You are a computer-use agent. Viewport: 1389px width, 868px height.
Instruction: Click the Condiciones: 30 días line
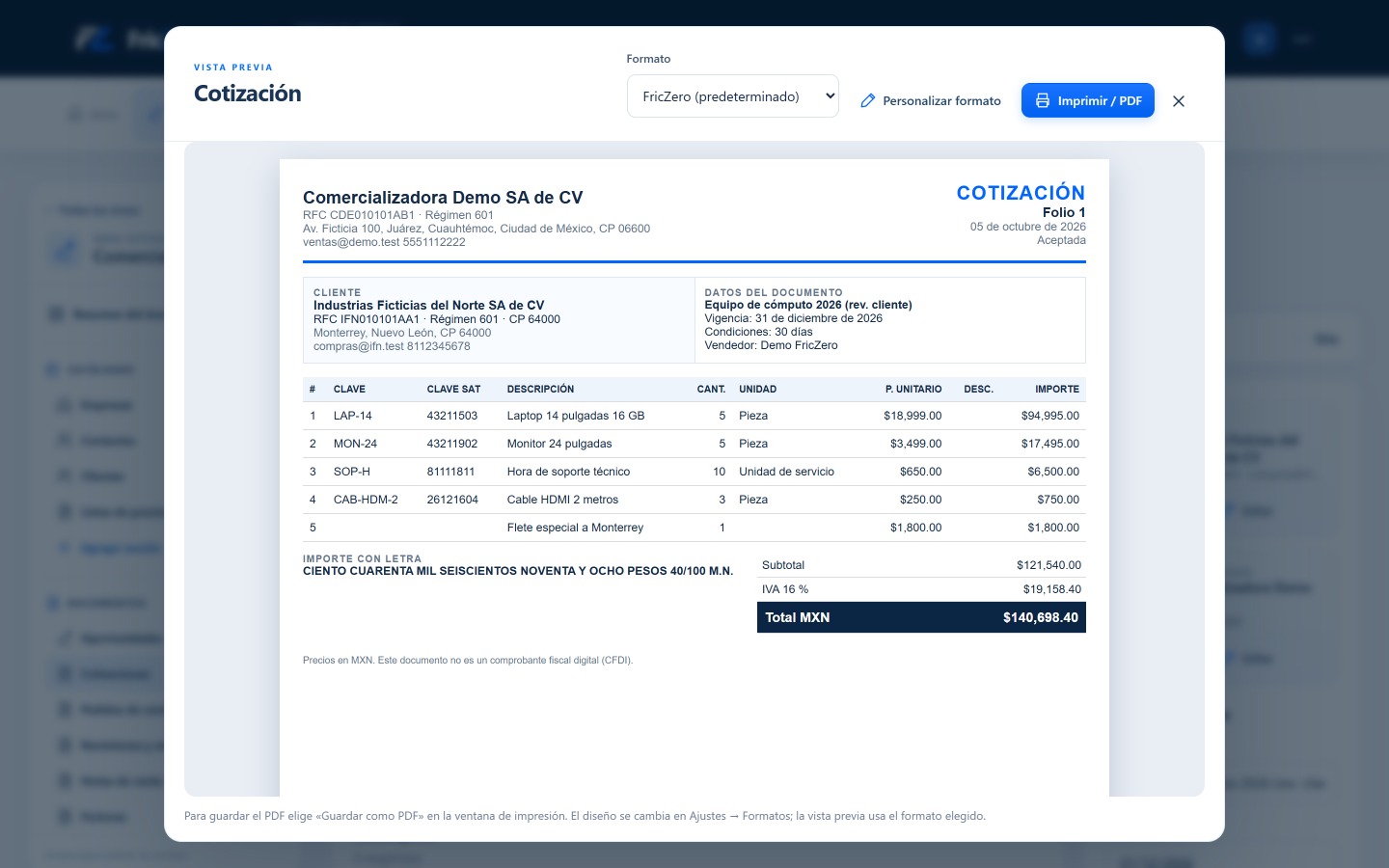point(759,332)
